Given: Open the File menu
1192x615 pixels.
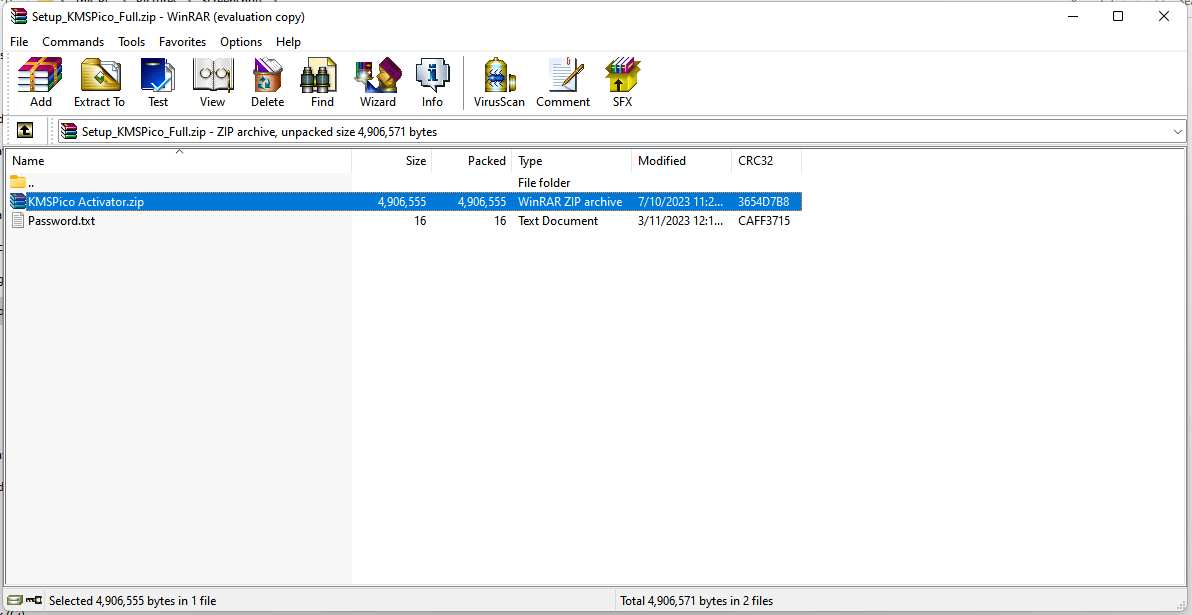Looking at the screenshot, I should click(x=19, y=42).
